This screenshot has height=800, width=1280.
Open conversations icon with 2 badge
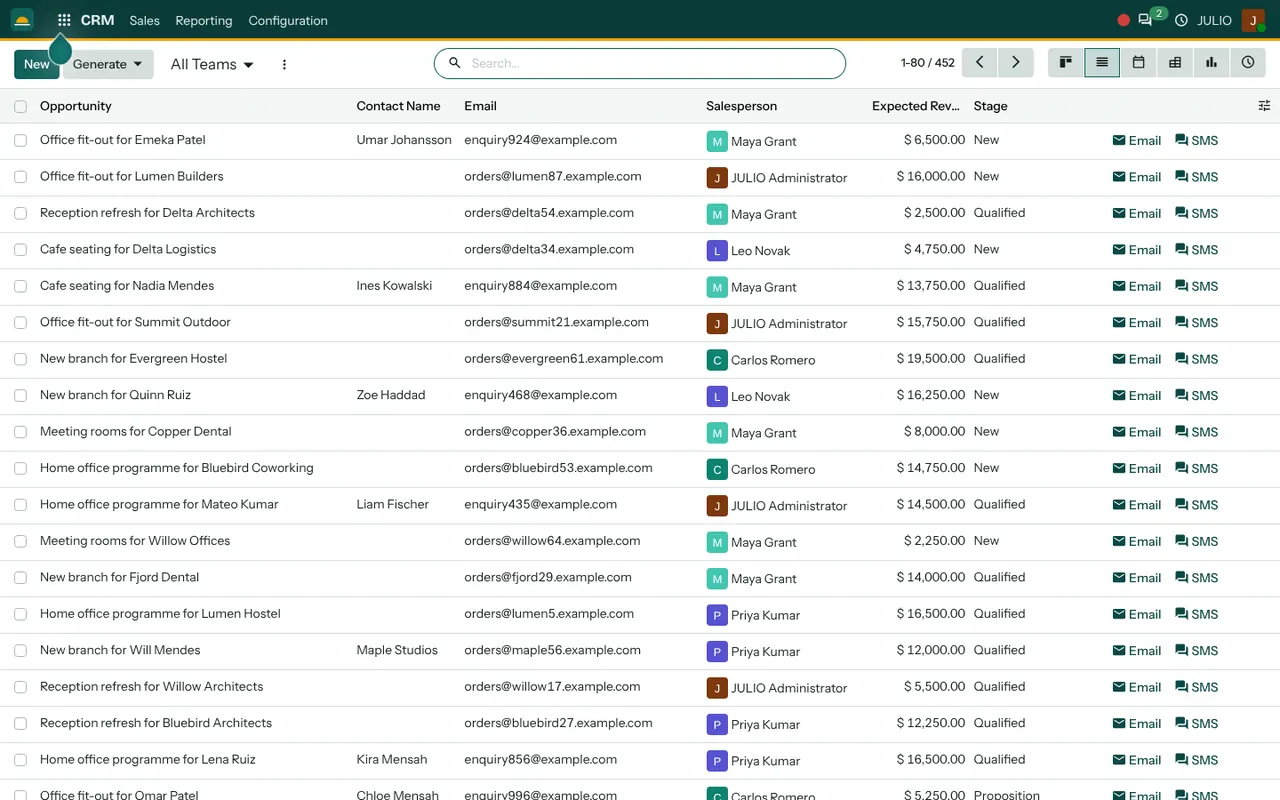[1145, 20]
